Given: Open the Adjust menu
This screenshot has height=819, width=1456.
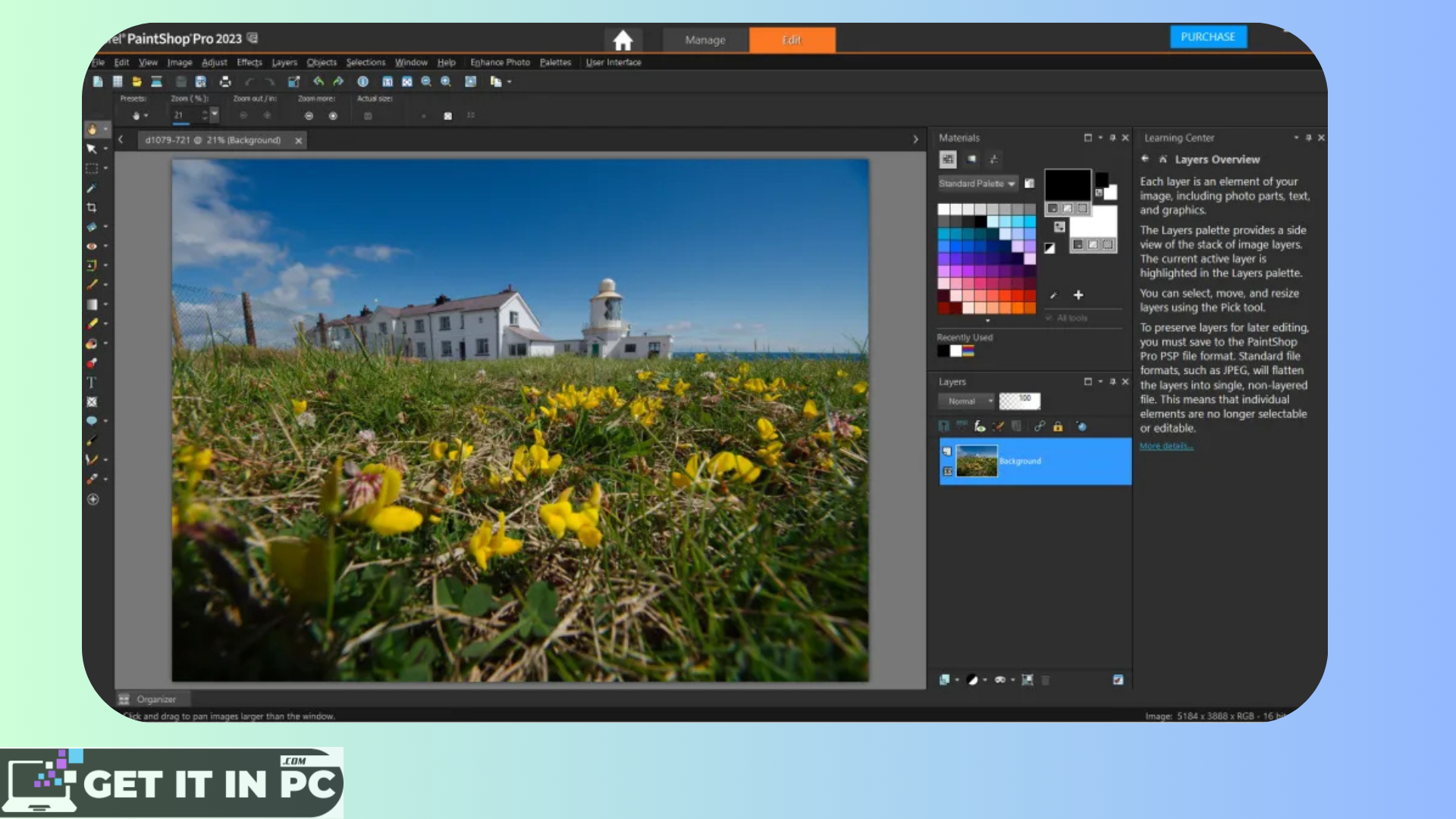Looking at the screenshot, I should tap(215, 62).
